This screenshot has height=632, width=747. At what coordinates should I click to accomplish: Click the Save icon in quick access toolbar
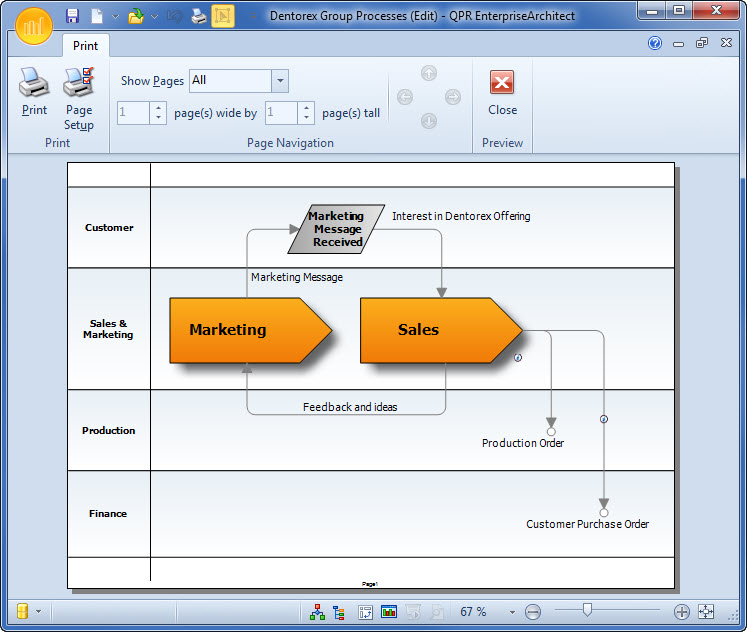coord(72,16)
